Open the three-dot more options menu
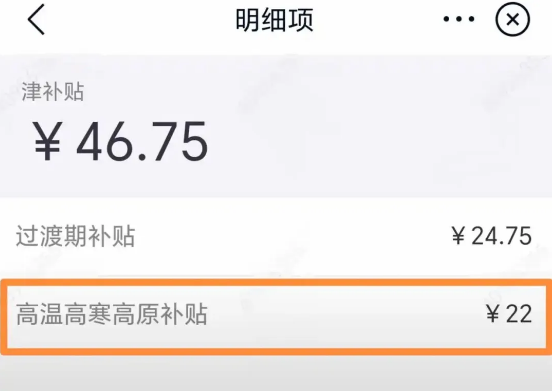Screen dimensions: 552x392 point(459,19)
